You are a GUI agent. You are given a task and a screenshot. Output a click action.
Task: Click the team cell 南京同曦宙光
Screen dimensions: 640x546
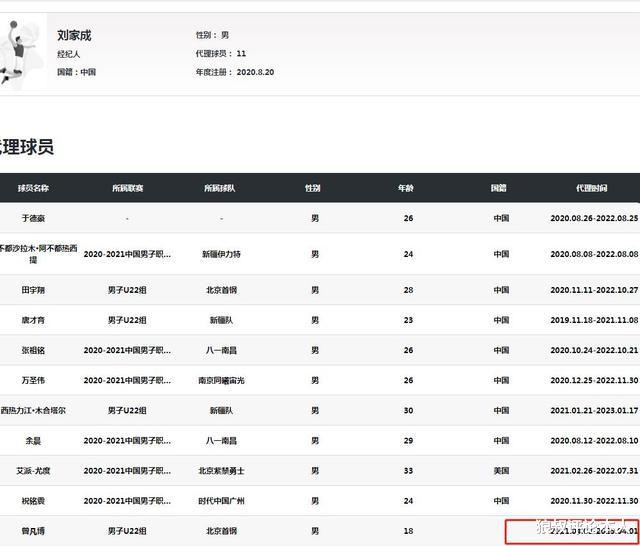coord(221,380)
